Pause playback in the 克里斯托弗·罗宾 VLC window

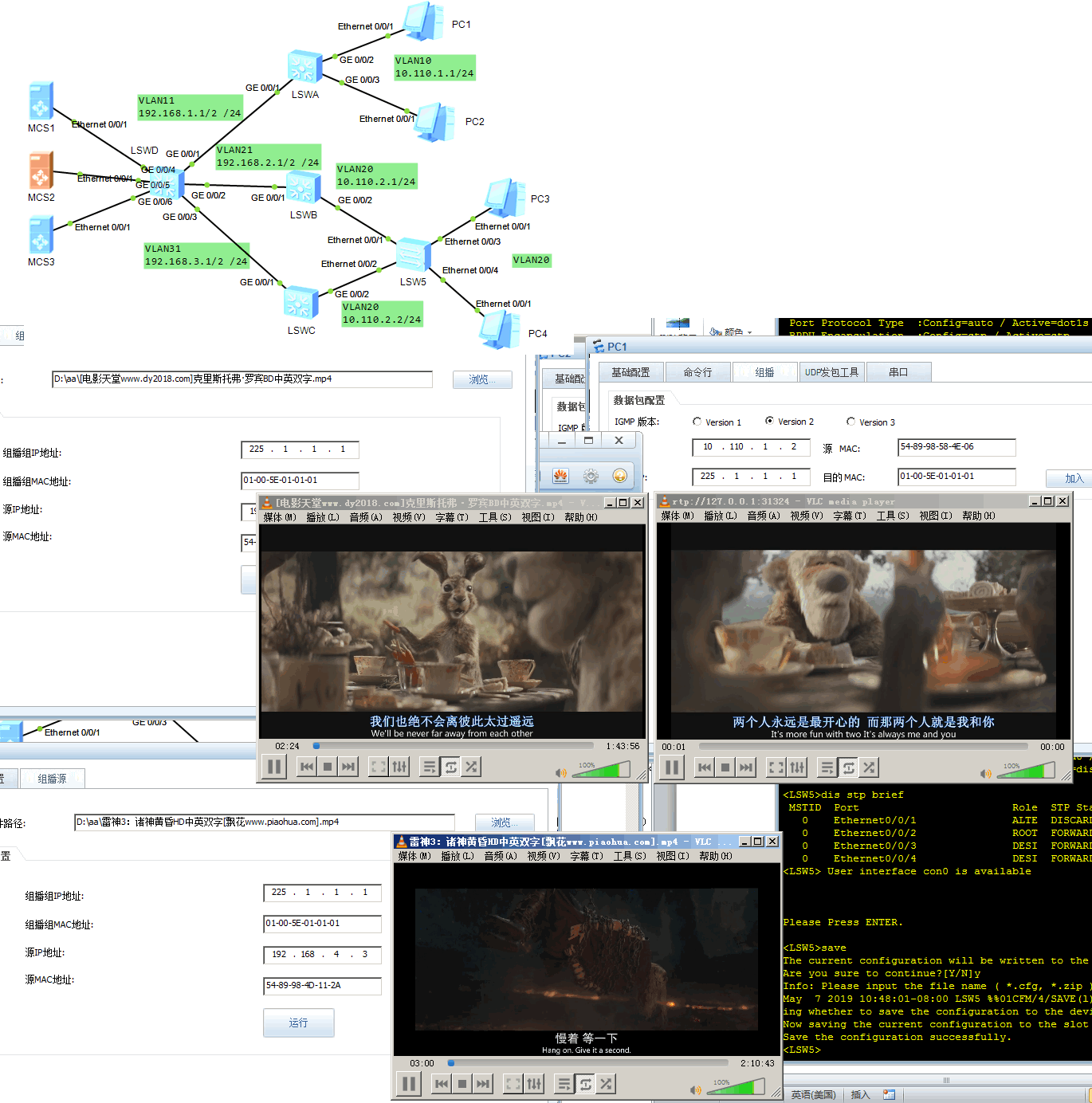274,767
